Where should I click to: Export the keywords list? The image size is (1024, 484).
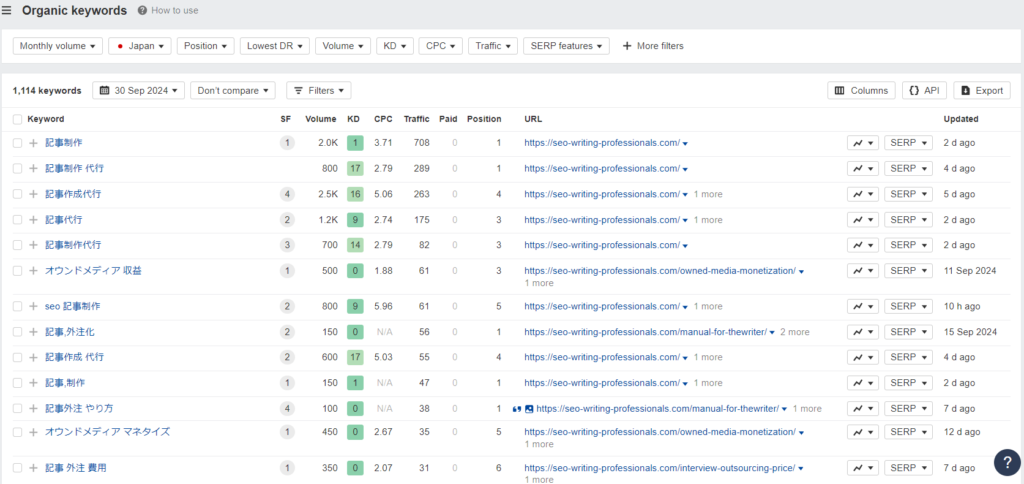pyautogui.click(x=981, y=90)
